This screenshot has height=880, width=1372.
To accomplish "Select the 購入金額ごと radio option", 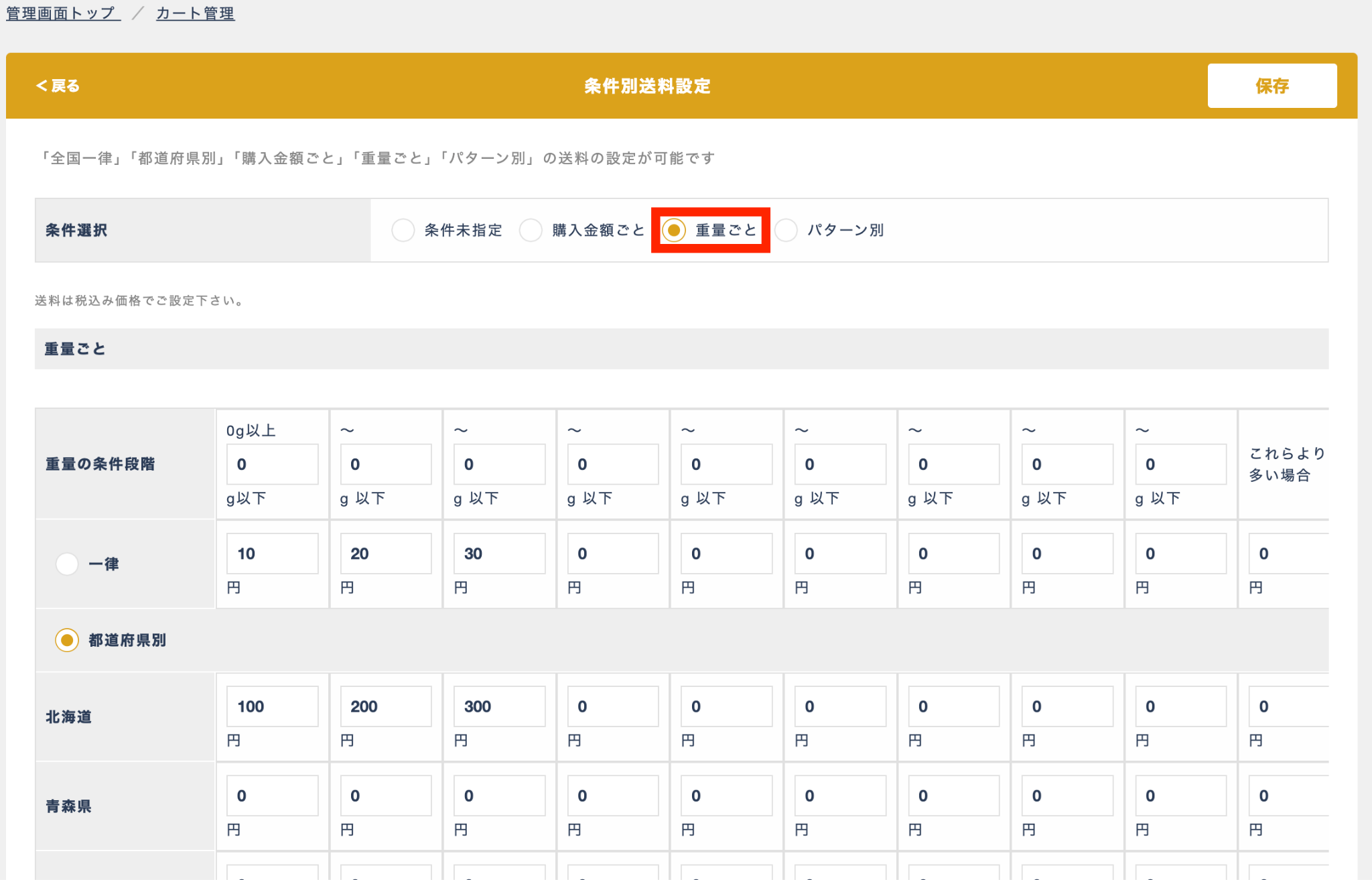I will coord(531,231).
